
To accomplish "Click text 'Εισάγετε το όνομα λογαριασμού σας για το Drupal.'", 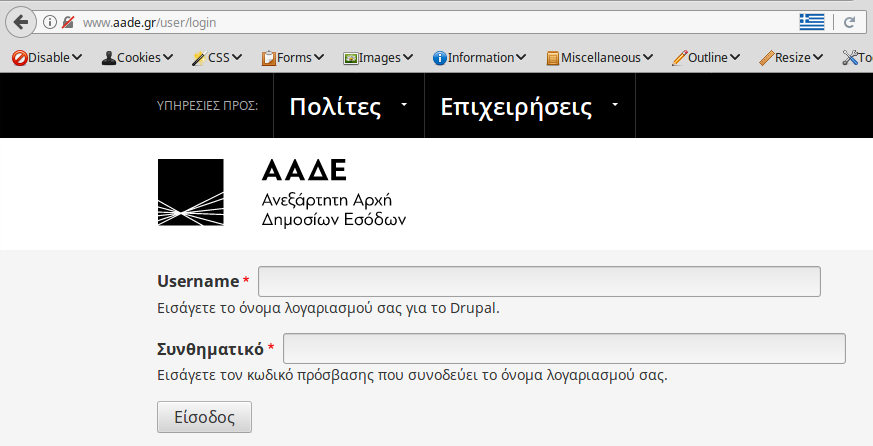I will click(328, 308).
